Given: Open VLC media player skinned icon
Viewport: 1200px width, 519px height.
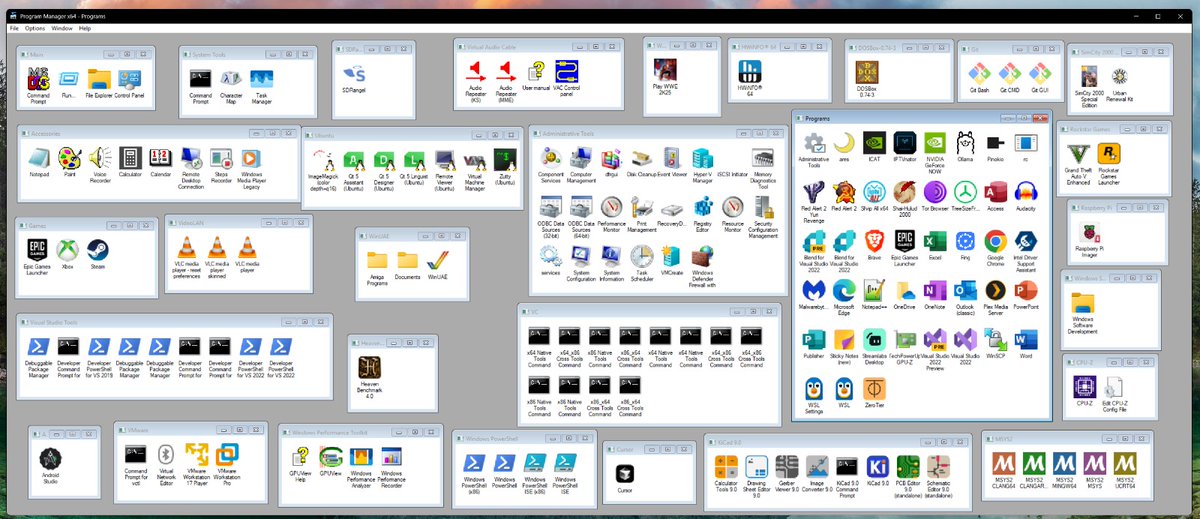Looking at the screenshot, I should tap(216, 246).
